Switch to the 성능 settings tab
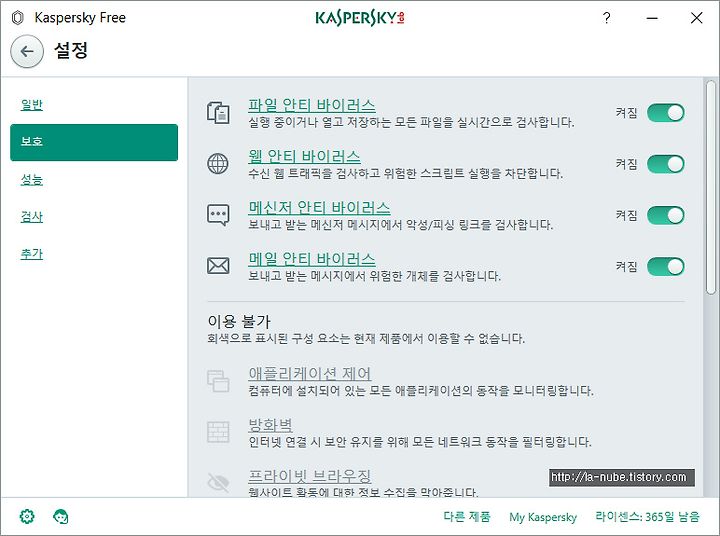Screen dimensions: 720x536 point(32,179)
